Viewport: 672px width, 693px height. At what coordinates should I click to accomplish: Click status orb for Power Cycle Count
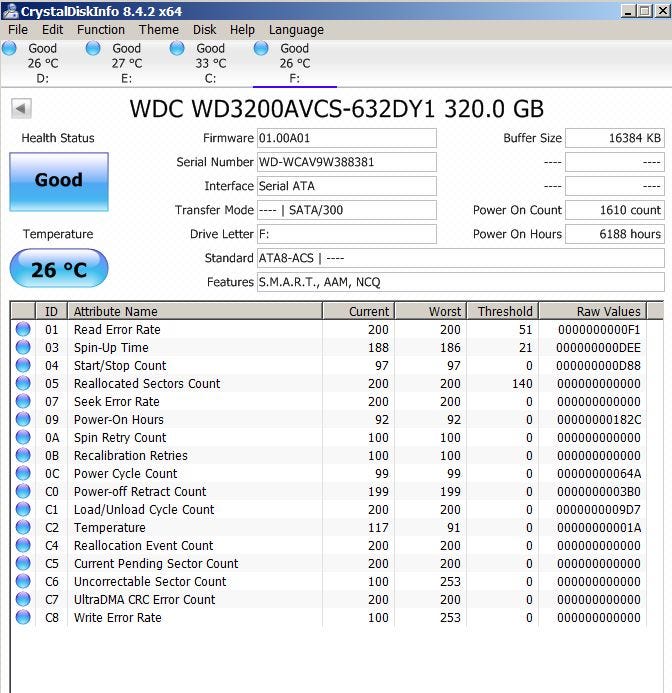pos(23,473)
